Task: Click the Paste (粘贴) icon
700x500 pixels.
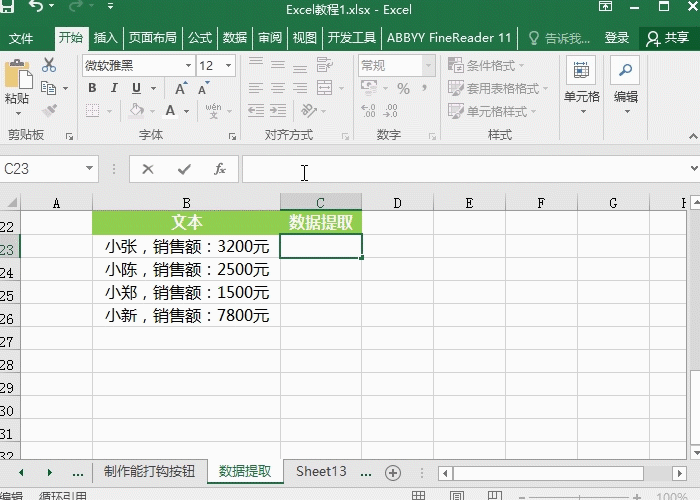Action: (17, 77)
